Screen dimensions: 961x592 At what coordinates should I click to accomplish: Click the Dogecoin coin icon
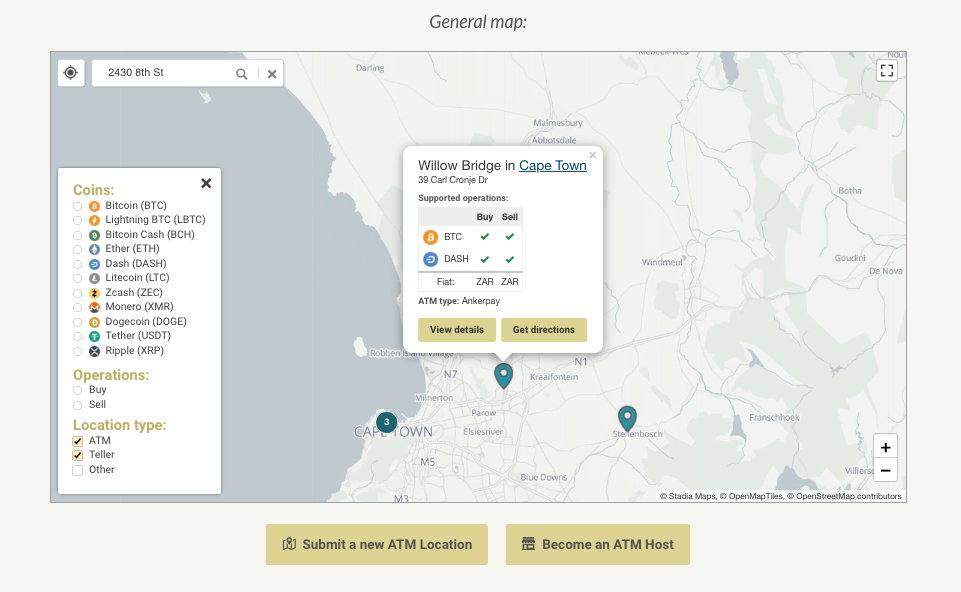(x=94, y=322)
